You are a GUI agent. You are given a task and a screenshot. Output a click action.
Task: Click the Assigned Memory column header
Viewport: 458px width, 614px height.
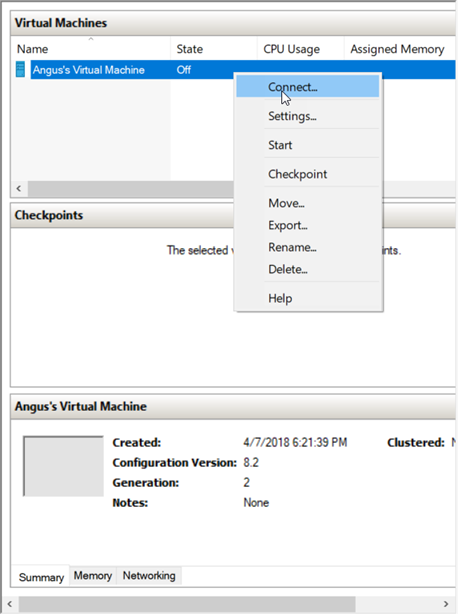click(x=400, y=49)
